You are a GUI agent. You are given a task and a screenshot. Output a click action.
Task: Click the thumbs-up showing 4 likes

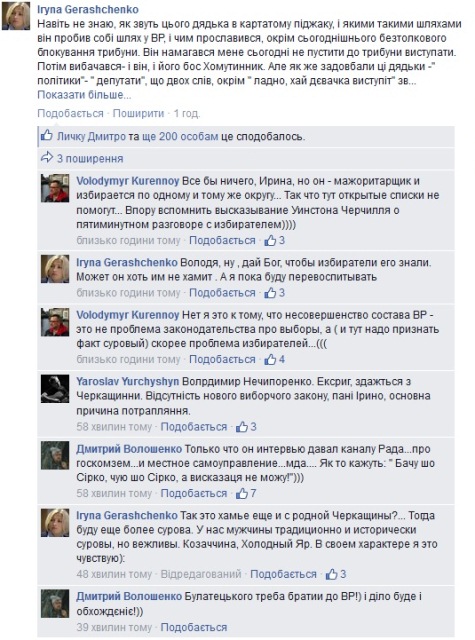point(270,360)
